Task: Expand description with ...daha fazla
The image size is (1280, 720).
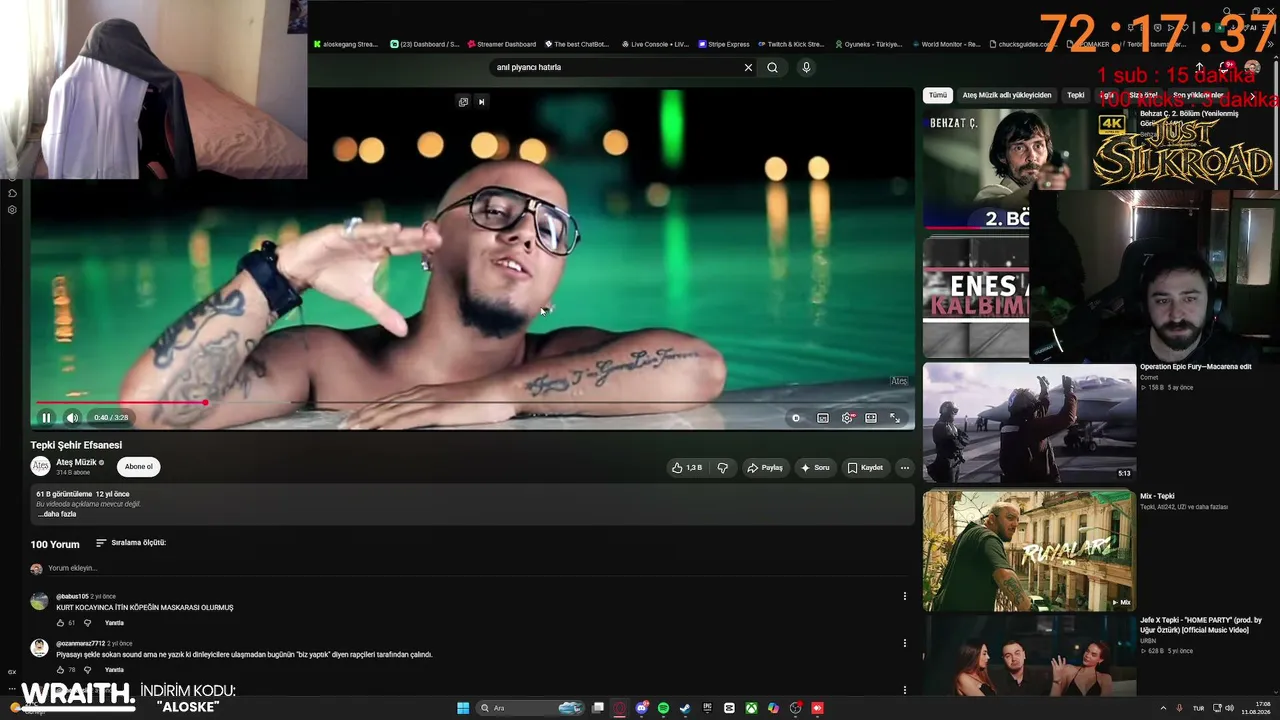Action: point(57,514)
